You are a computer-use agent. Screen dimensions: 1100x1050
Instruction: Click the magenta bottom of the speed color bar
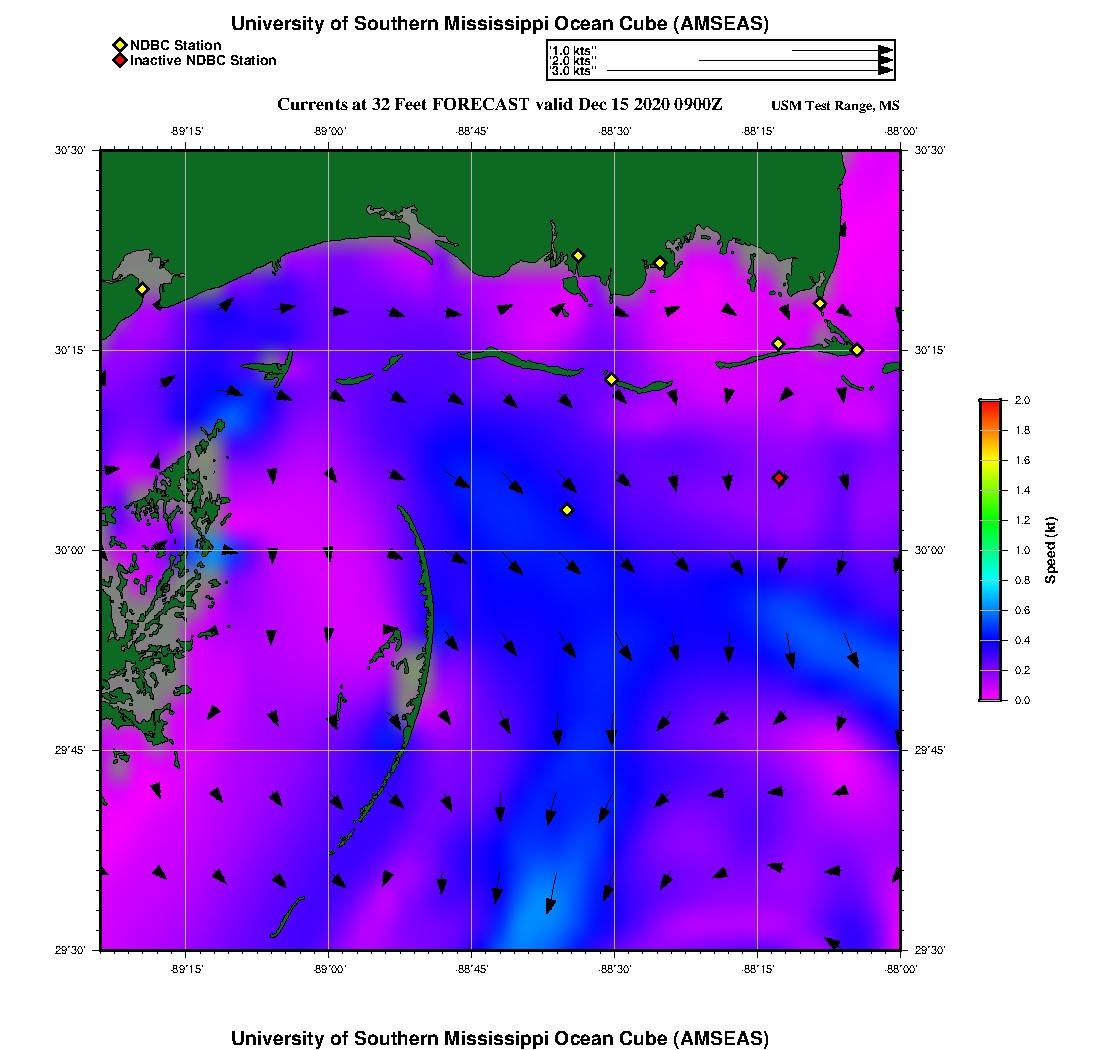(990, 694)
